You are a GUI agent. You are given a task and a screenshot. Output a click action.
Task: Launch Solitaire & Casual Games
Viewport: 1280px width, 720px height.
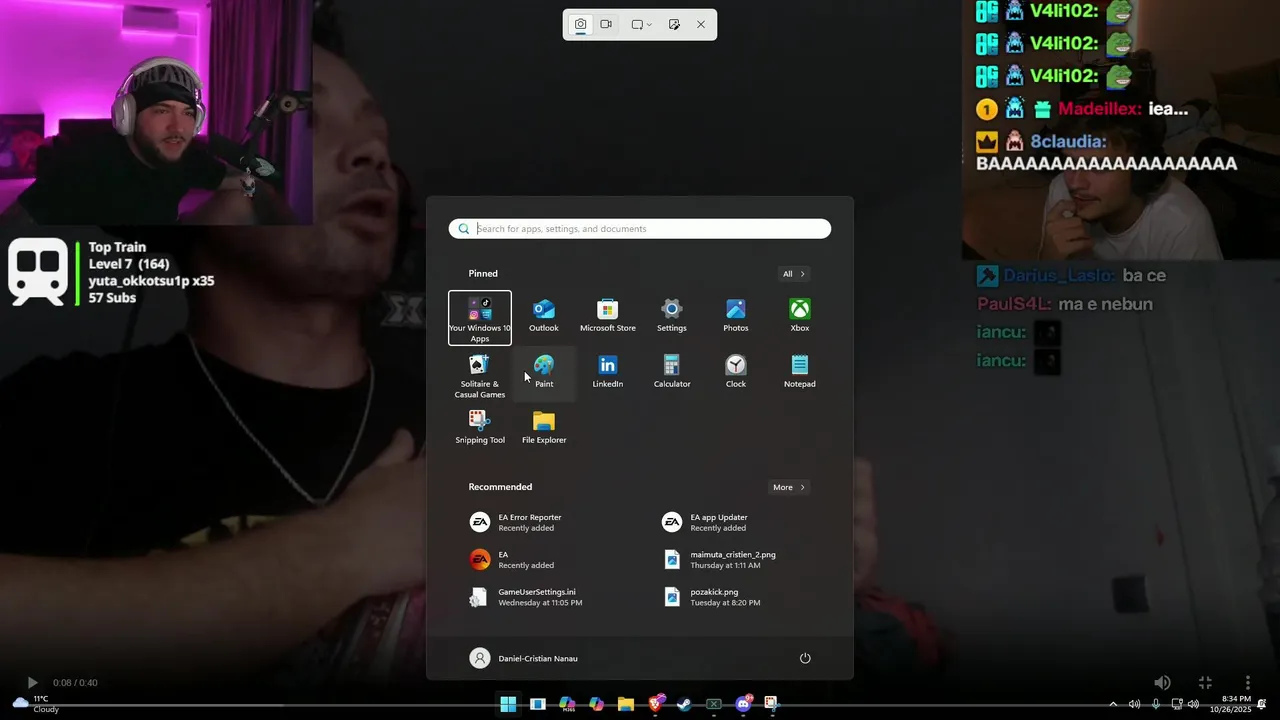point(480,376)
